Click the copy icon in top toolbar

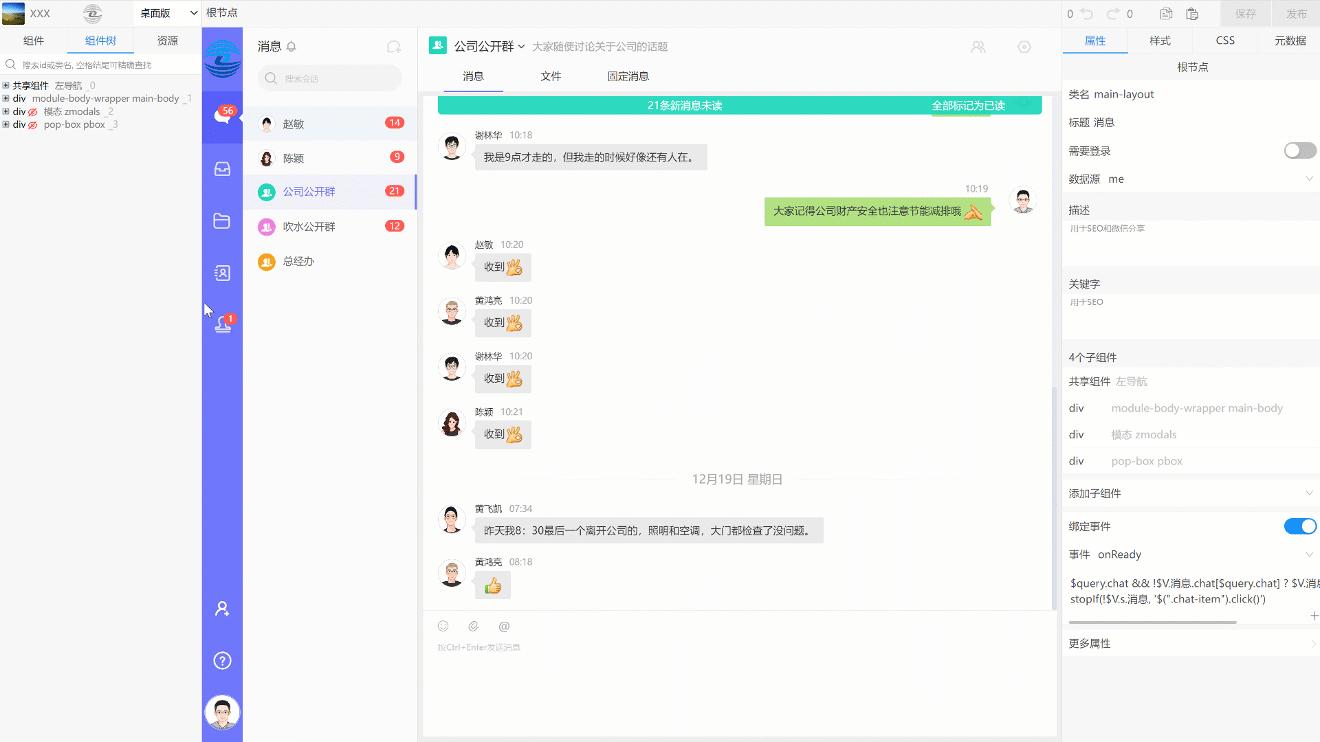pos(1166,14)
